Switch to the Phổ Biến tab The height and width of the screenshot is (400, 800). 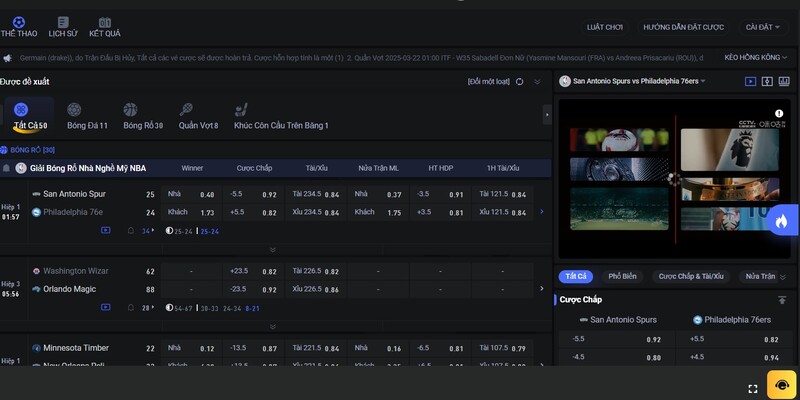[x=621, y=276]
